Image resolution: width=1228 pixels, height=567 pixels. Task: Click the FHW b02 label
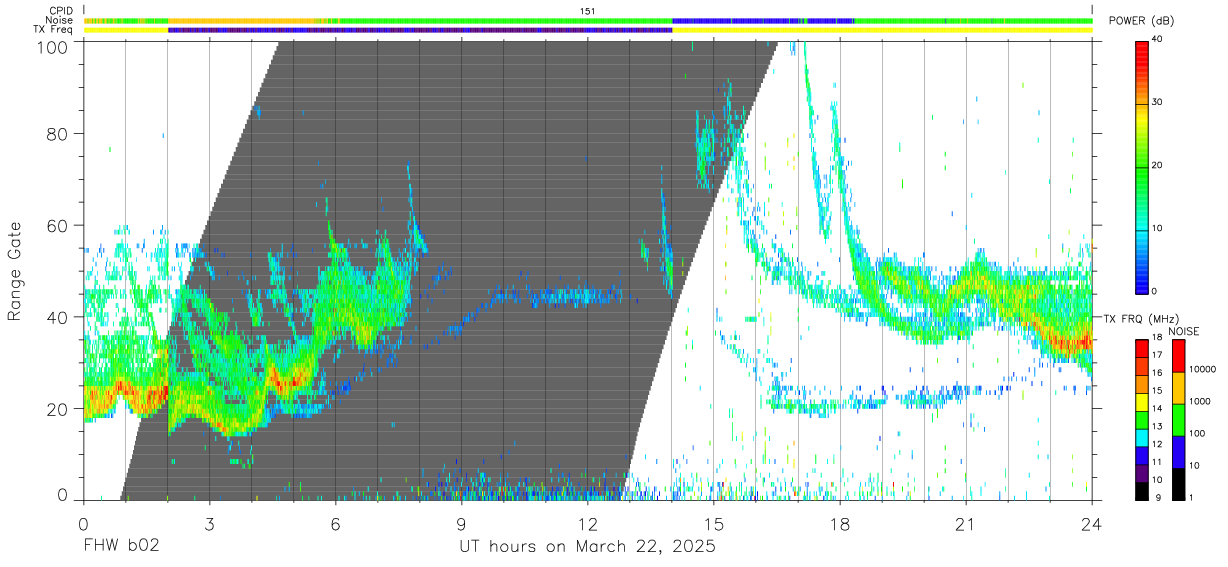point(121,547)
